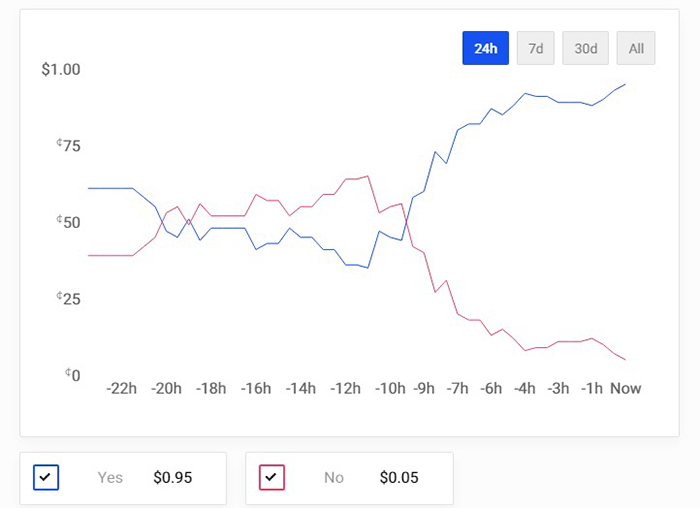
Task: Click the No legend label
Action: coord(334,478)
